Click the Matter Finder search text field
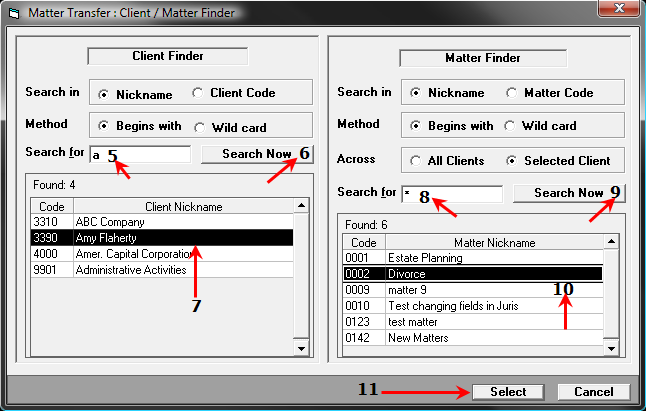The height and width of the screenshot is (411, 646). (451, 194)
